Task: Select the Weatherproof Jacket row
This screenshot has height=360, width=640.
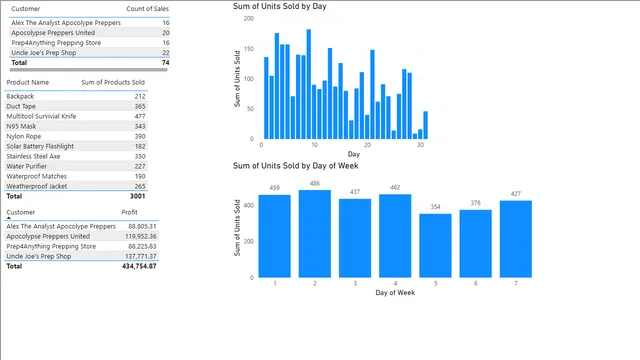Action: pos(76,186)
